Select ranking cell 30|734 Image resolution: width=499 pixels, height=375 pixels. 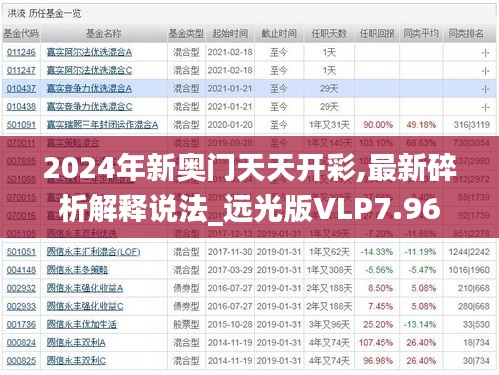tap(476, 361)
